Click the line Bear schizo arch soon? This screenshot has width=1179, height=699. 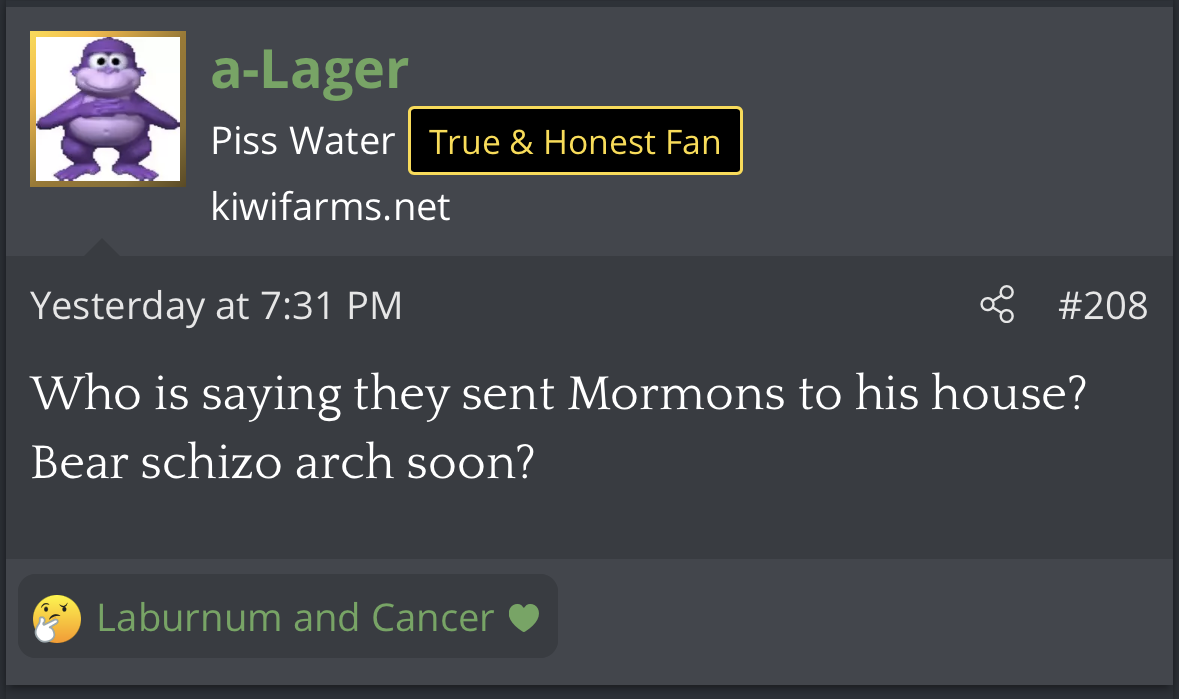coord(283,461)
